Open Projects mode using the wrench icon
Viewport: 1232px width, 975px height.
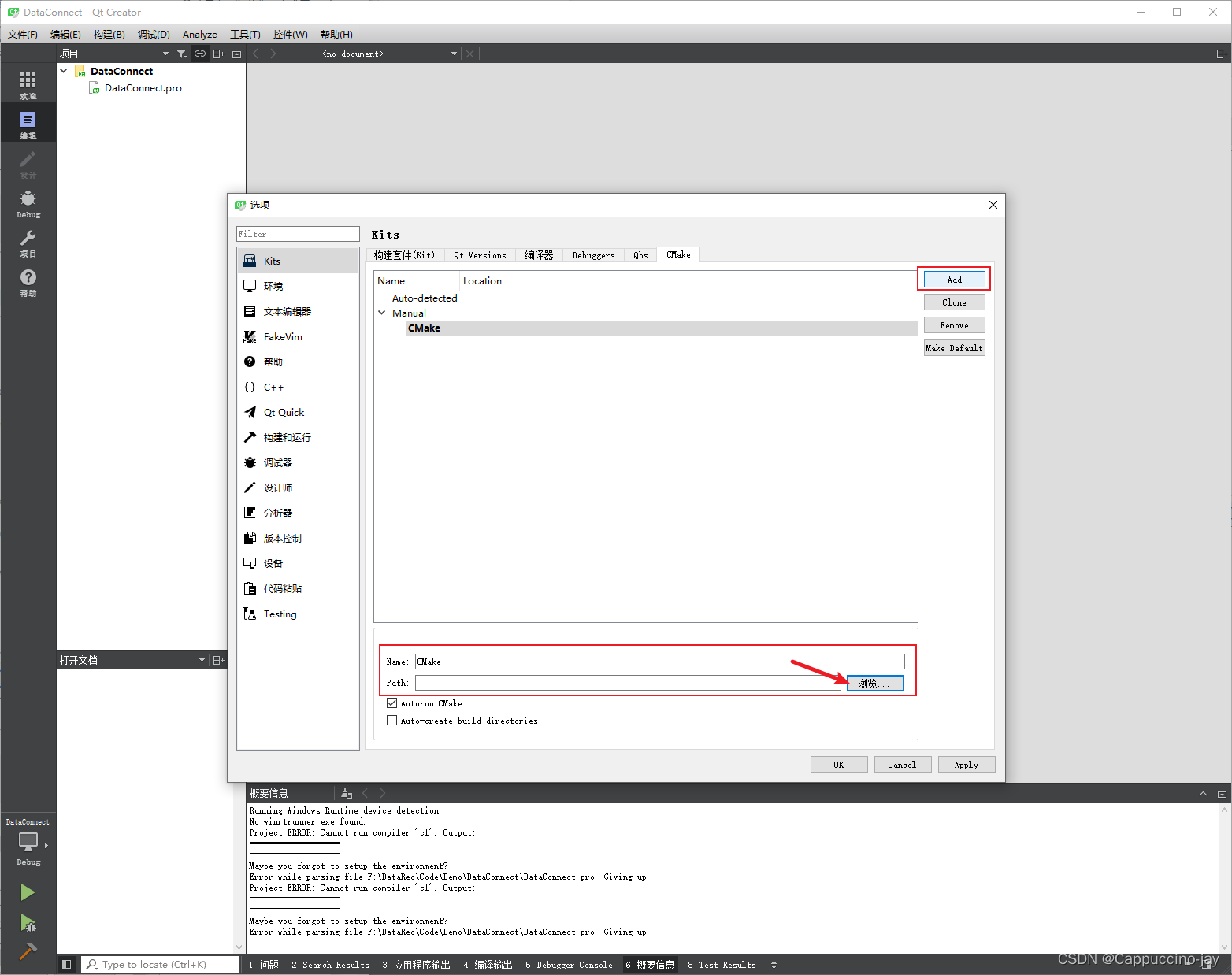point(28,242)
